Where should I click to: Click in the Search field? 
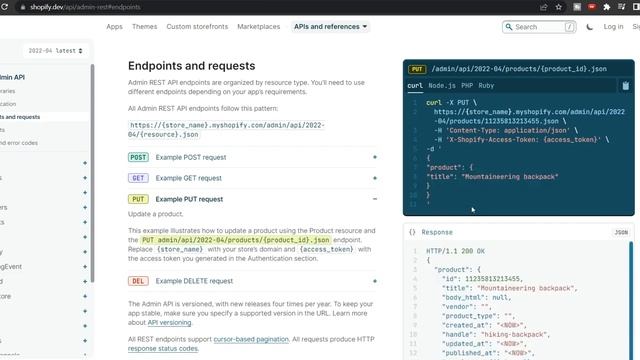click(539, 27)
